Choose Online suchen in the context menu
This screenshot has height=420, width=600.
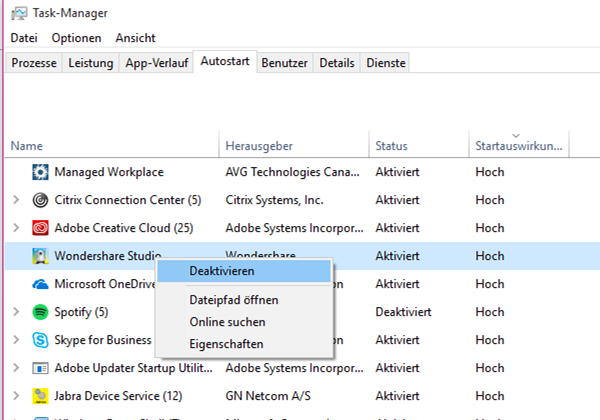click(x=244, y=322)
